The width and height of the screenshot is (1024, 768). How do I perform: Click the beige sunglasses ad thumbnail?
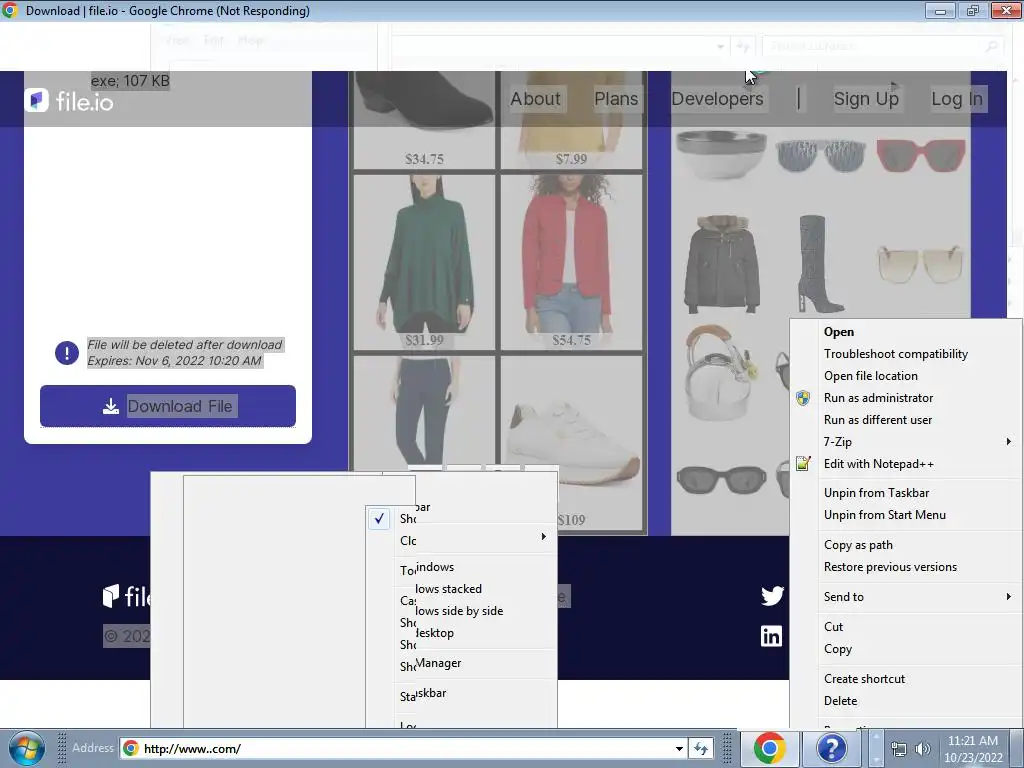921,264
